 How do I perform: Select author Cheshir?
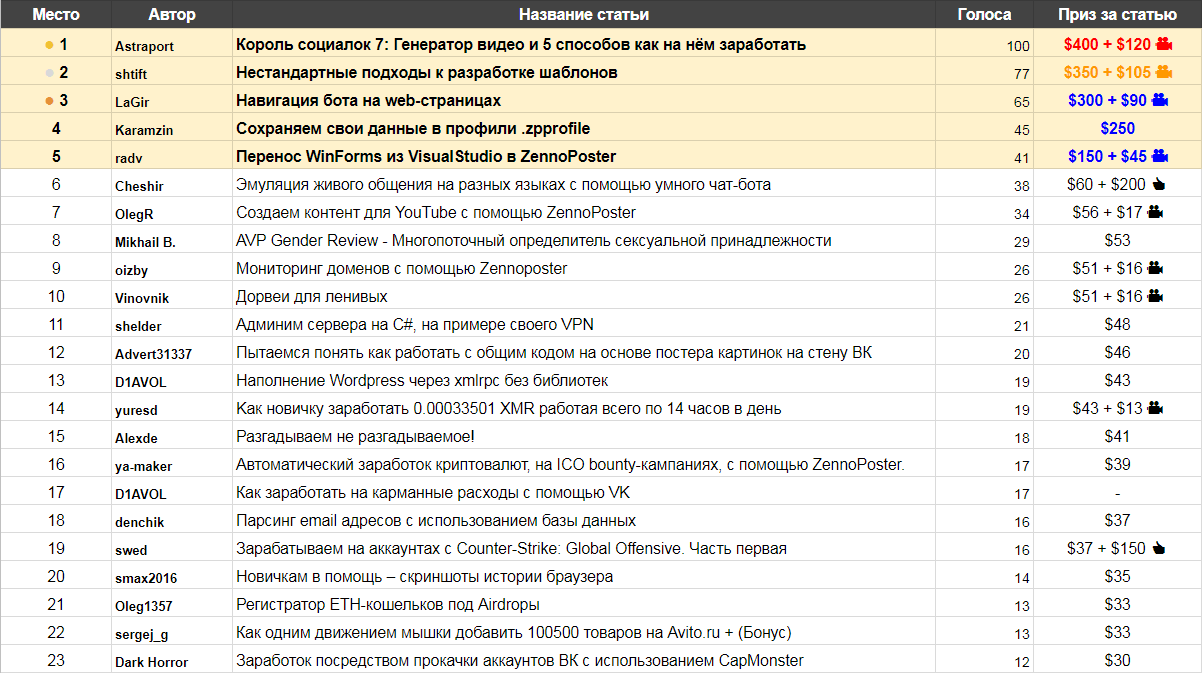139,185
